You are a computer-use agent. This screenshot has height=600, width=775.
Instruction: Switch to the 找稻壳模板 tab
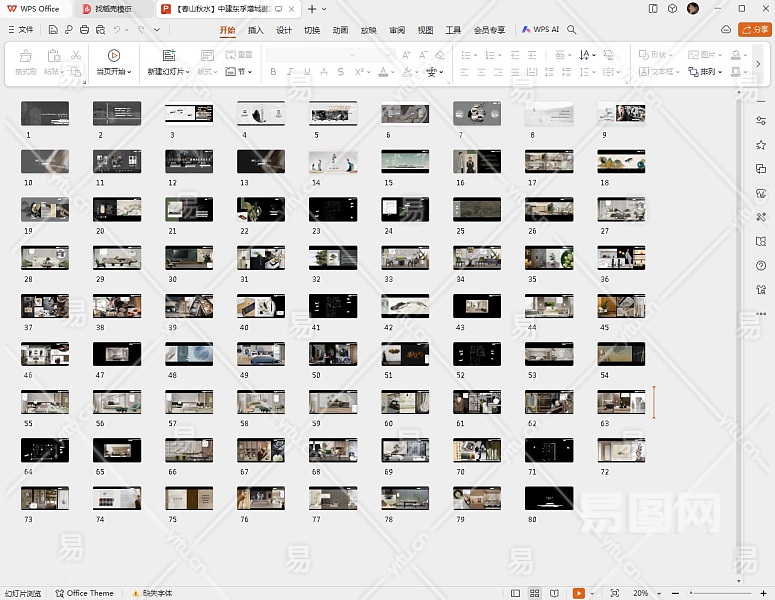pos(115,9)
